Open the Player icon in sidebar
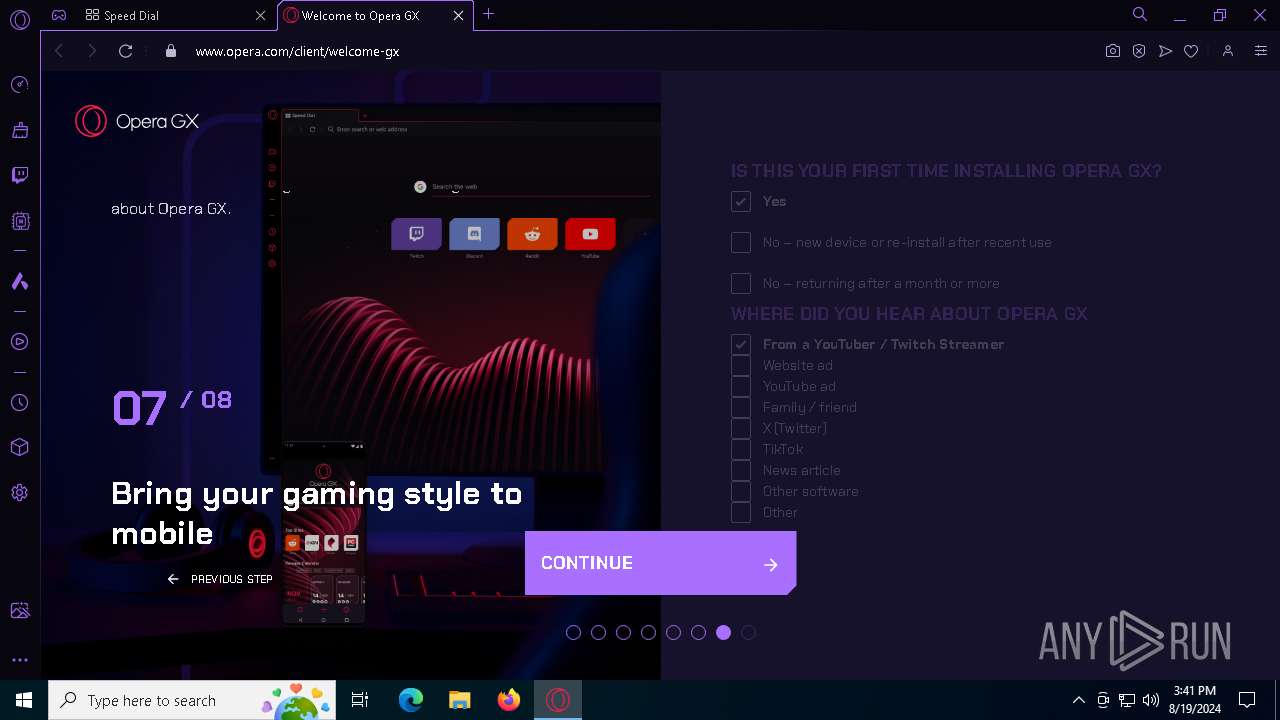This screenshot has height=720, width=1280. 19,342
